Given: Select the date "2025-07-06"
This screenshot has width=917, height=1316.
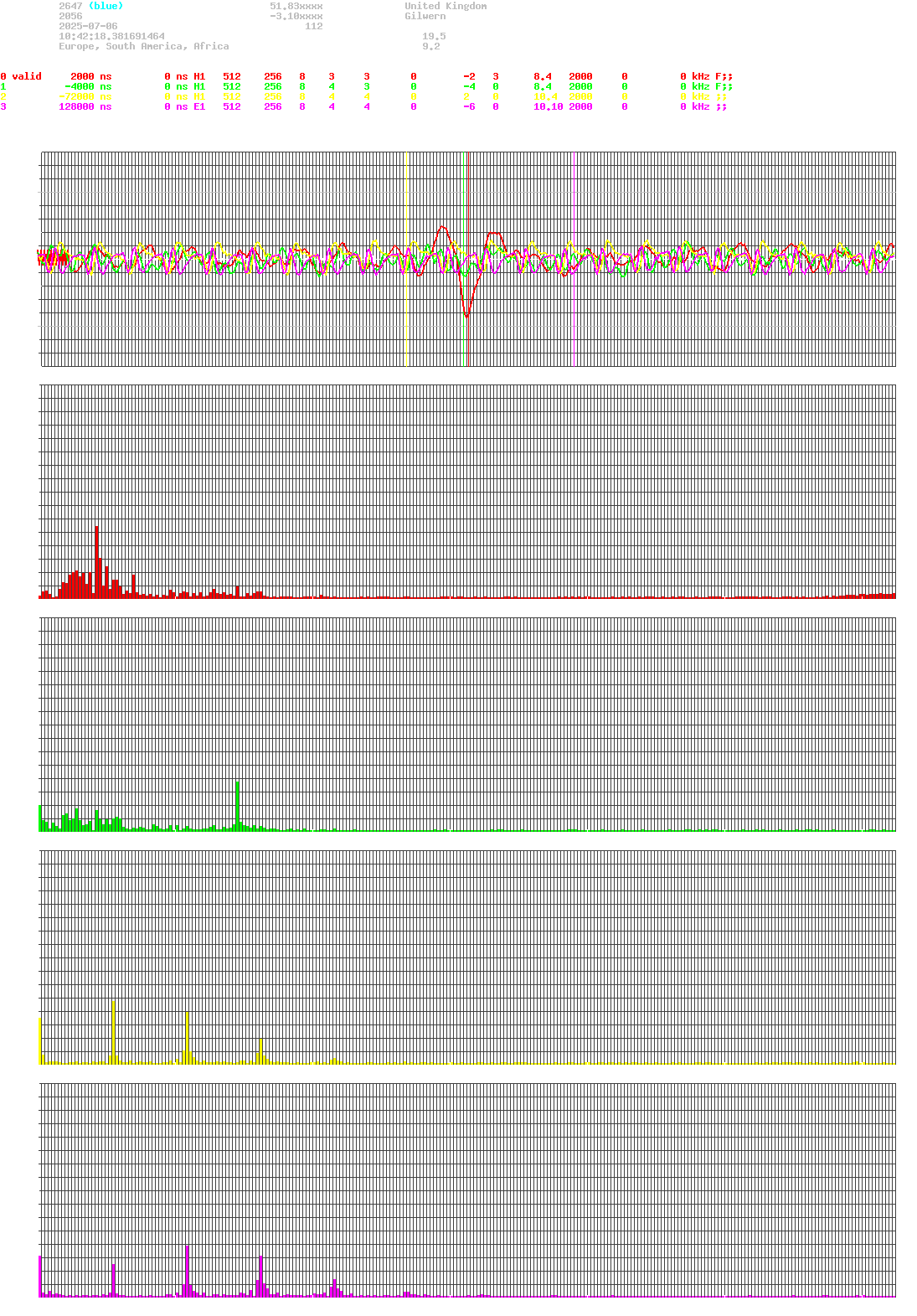Looking at the screenshot, I should point(88,26).
